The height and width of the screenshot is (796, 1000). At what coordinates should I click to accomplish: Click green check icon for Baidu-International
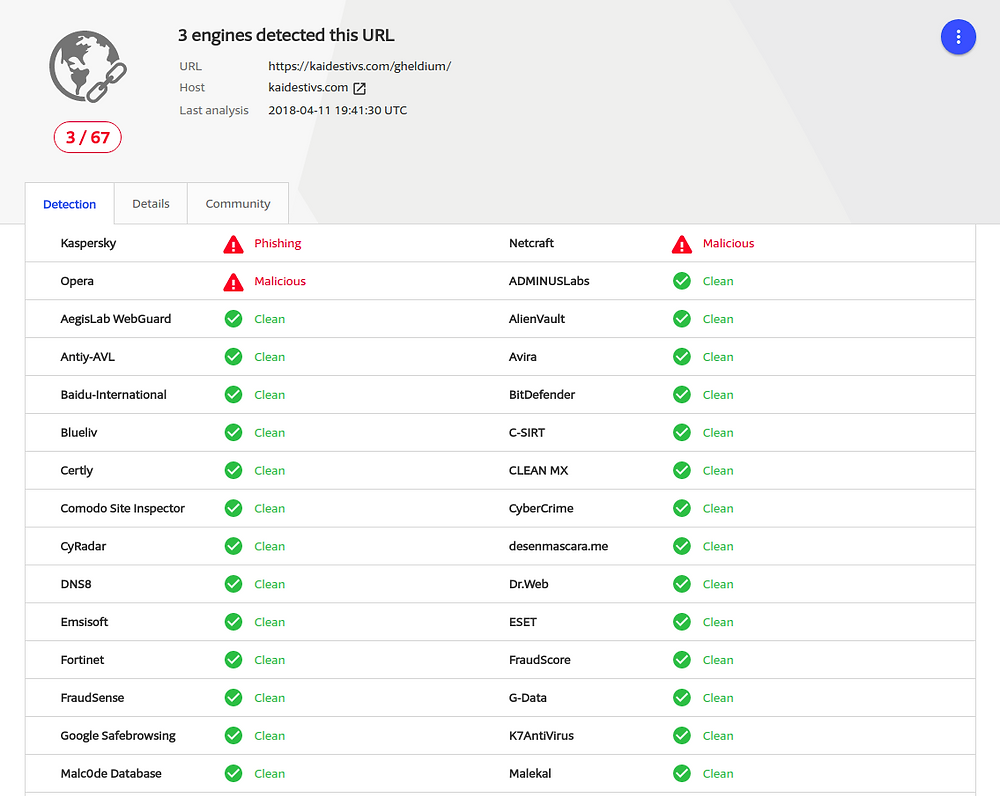coord(233,395)
